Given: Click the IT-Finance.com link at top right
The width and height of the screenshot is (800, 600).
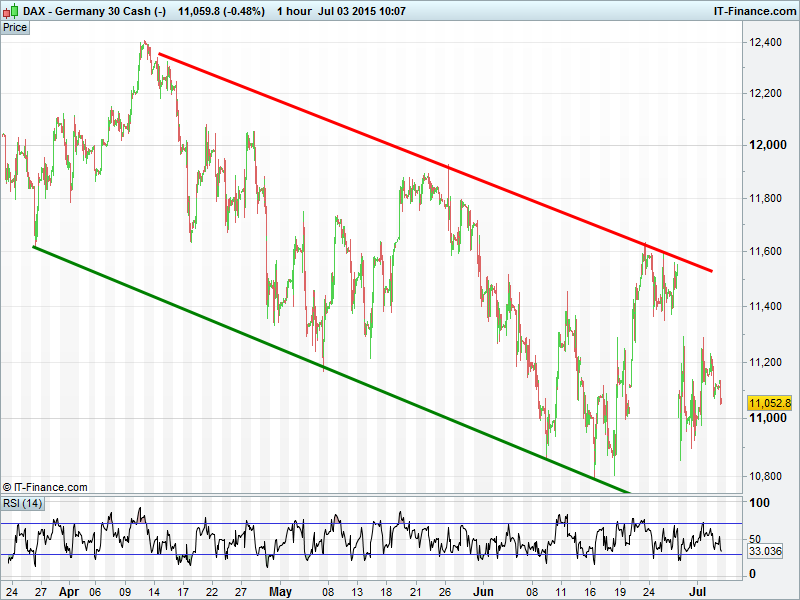Looking at the screenshot, I should pyautogui.click(x=754, y=11).
